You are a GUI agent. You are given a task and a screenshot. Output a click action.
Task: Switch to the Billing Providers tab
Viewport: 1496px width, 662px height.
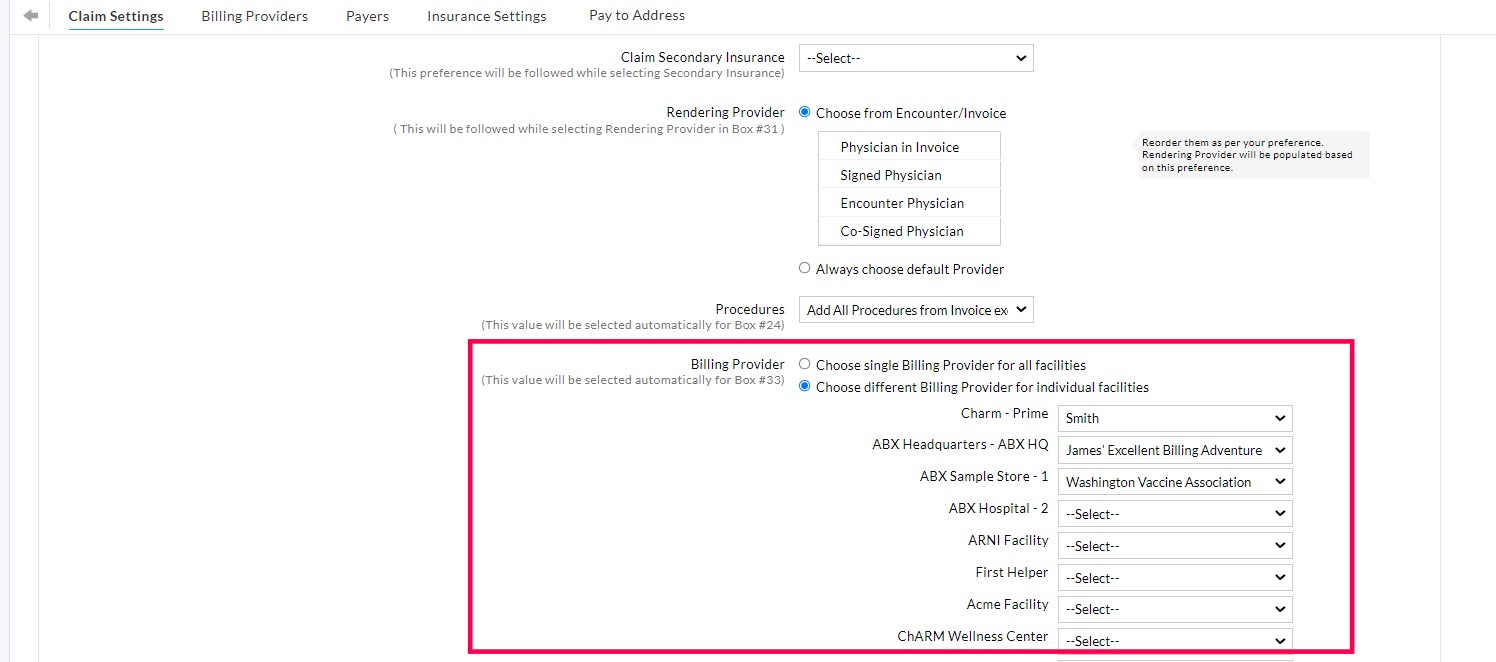[254, 16]
